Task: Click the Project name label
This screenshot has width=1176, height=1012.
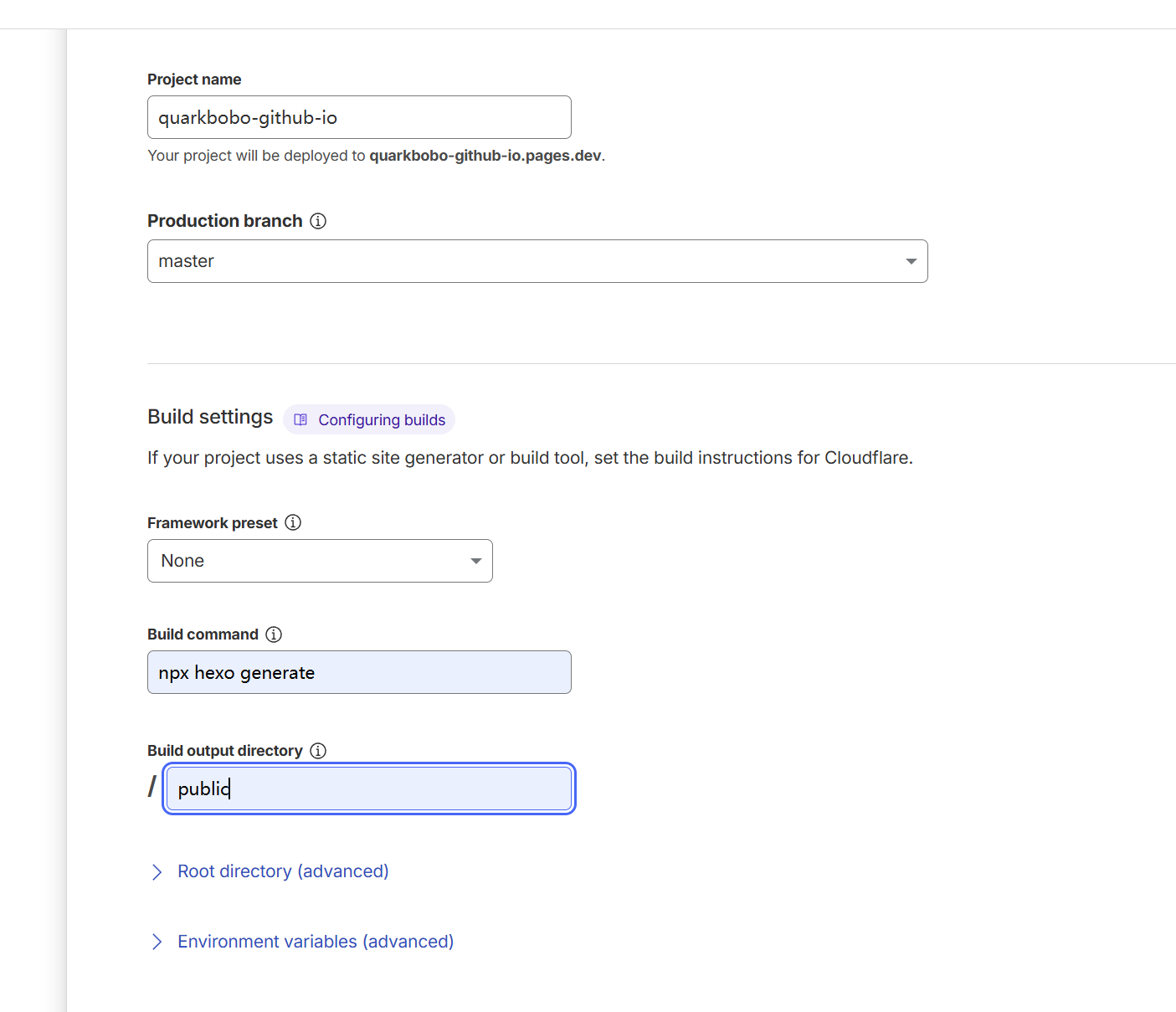Action: (194, 80)
